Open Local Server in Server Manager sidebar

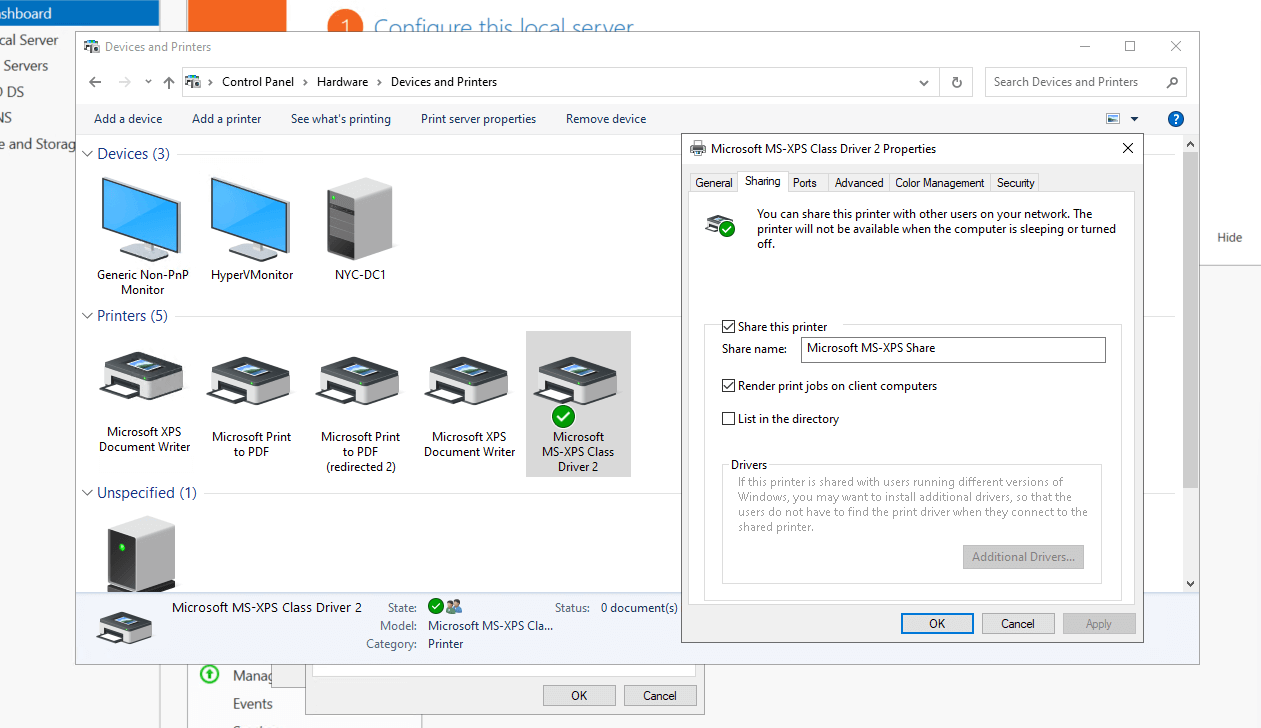30,40
